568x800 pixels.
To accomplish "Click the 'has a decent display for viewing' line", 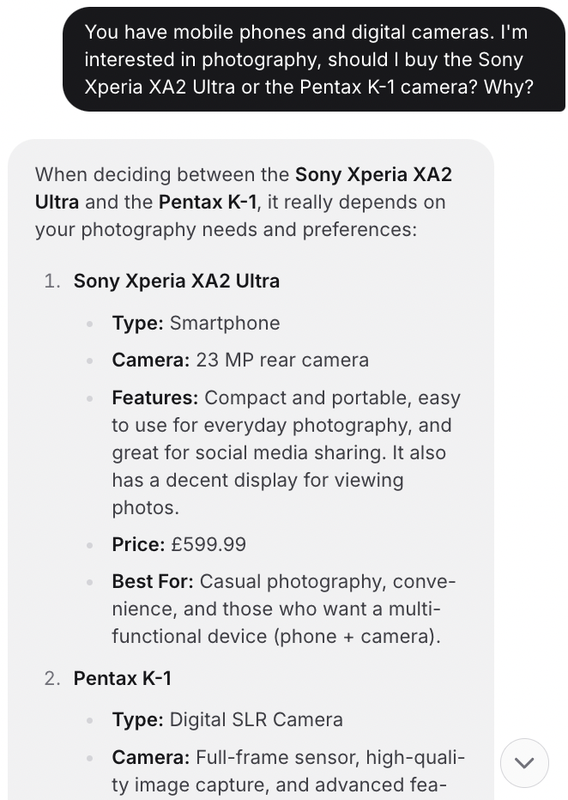I will 258,481.
